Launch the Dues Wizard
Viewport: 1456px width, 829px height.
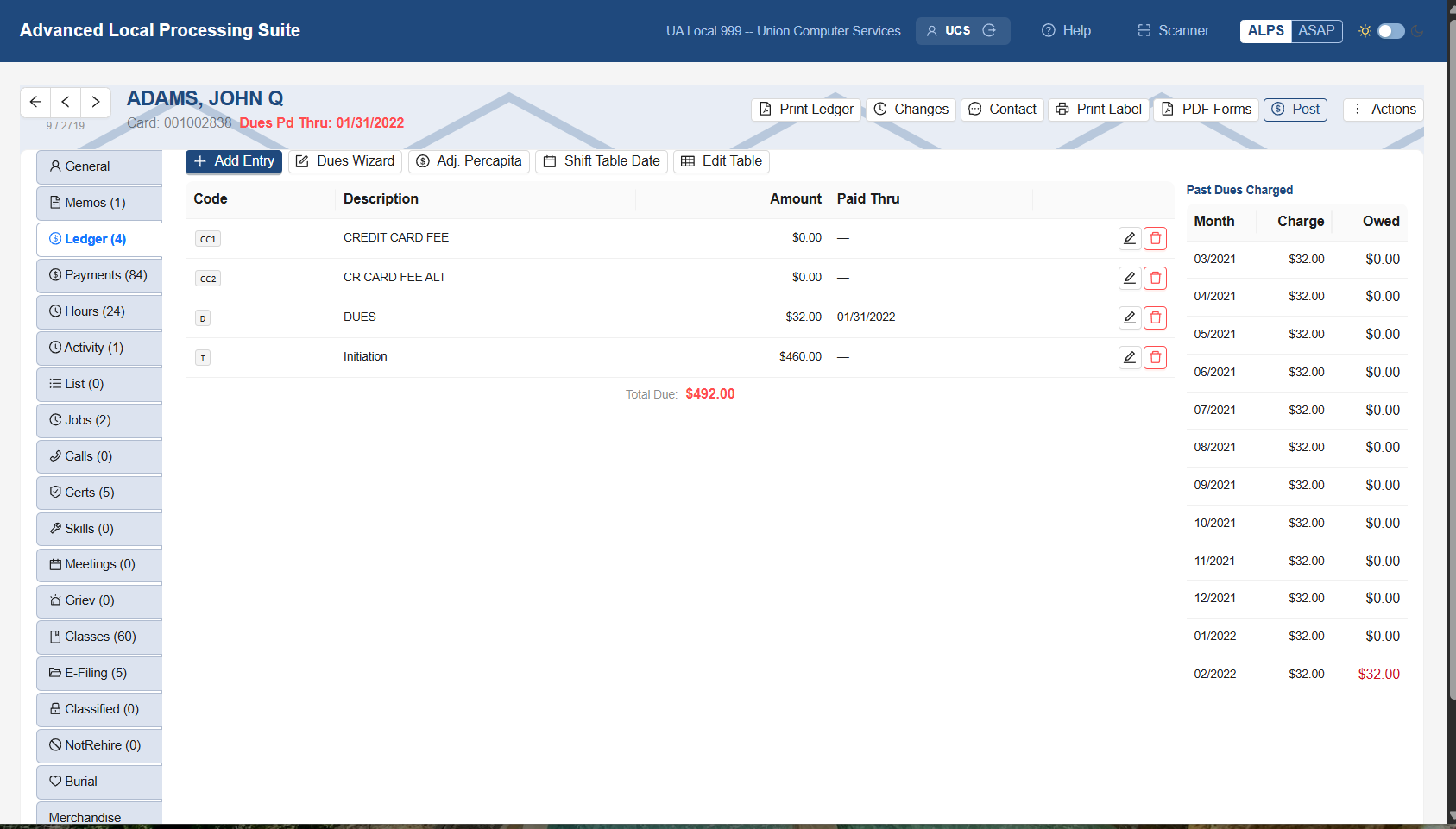pos(345,161)
